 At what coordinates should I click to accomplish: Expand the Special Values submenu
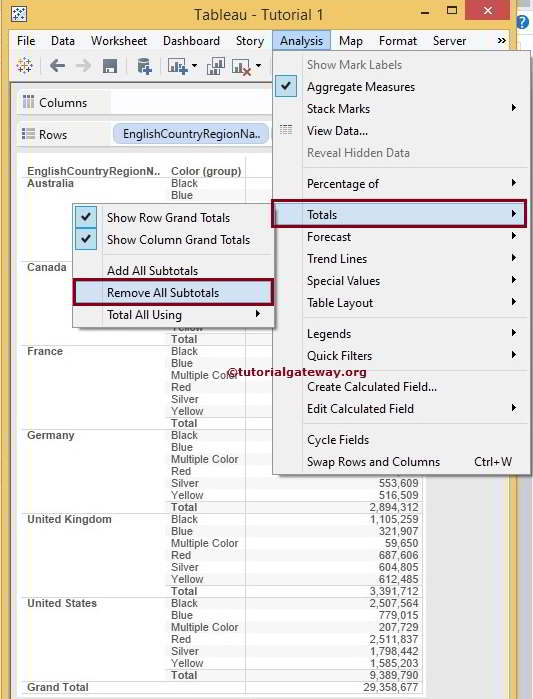click(514, 280)
